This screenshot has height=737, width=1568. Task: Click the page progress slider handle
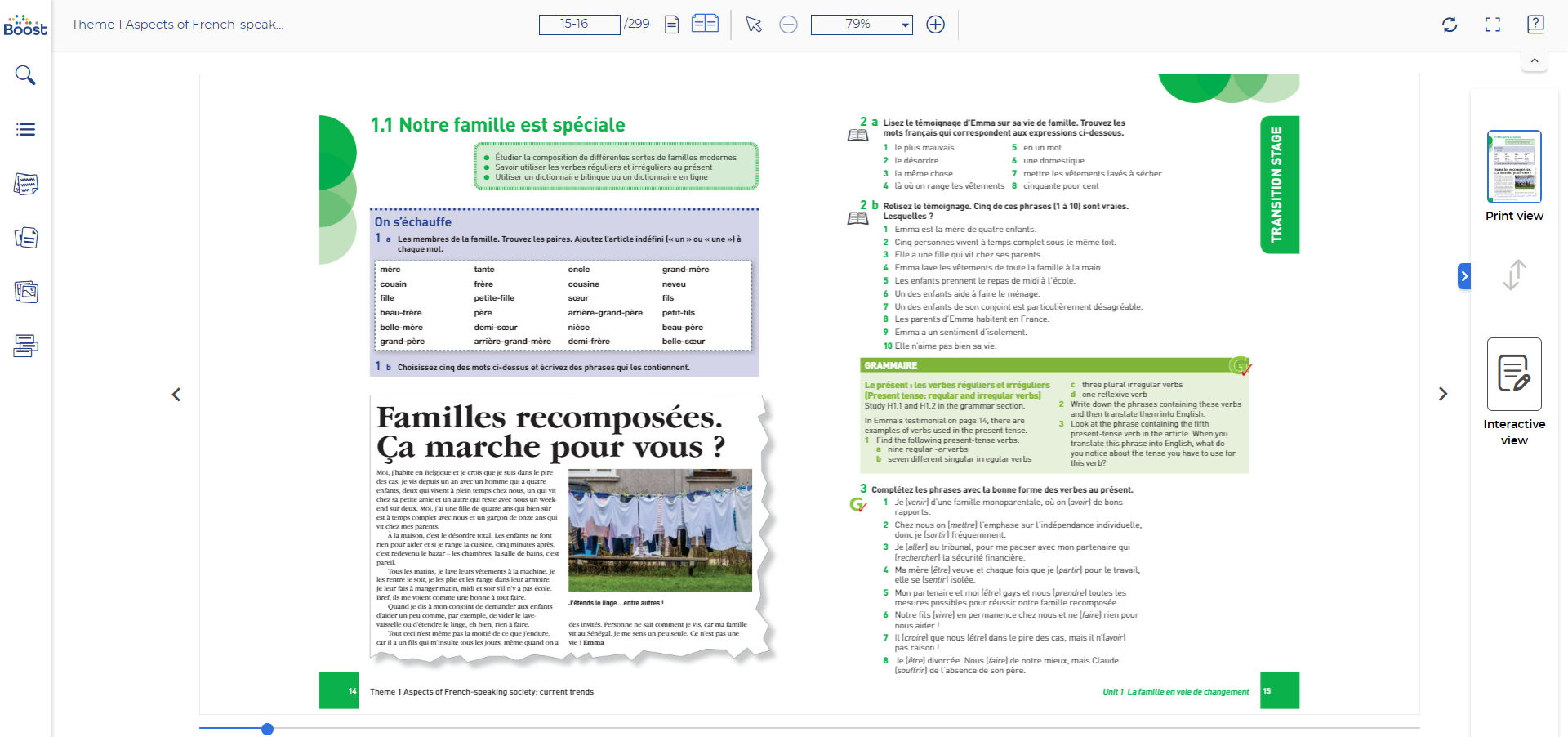267,729
